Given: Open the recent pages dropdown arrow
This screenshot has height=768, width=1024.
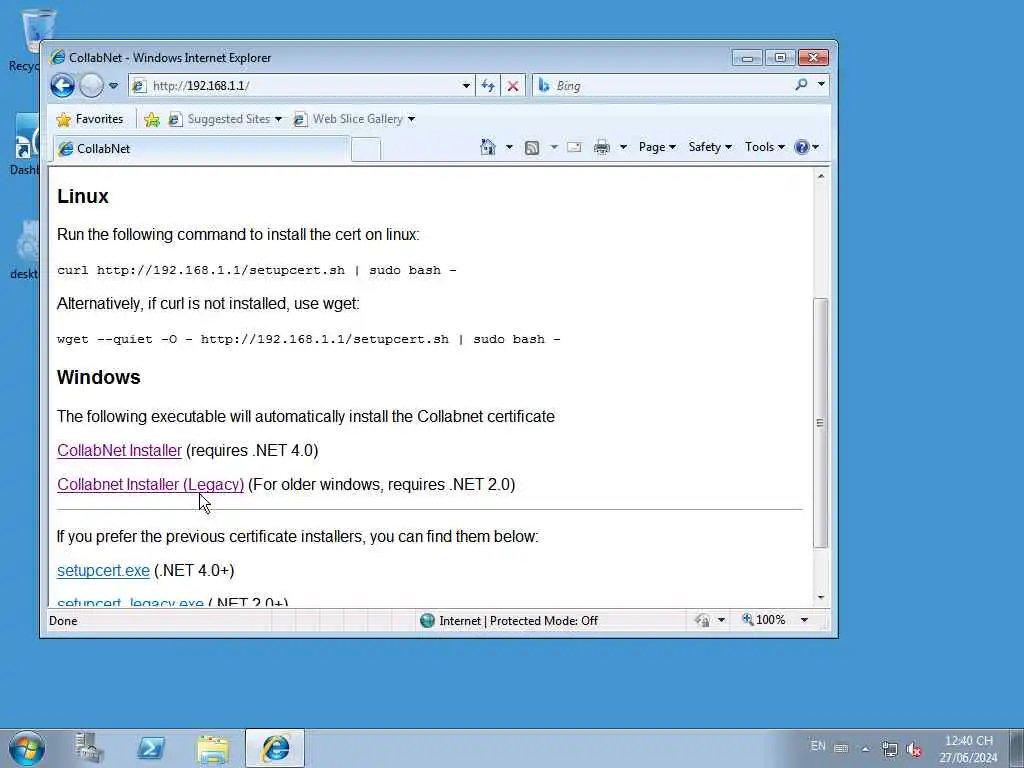Looking at the screenshot, I should click(x=114, y=86).
